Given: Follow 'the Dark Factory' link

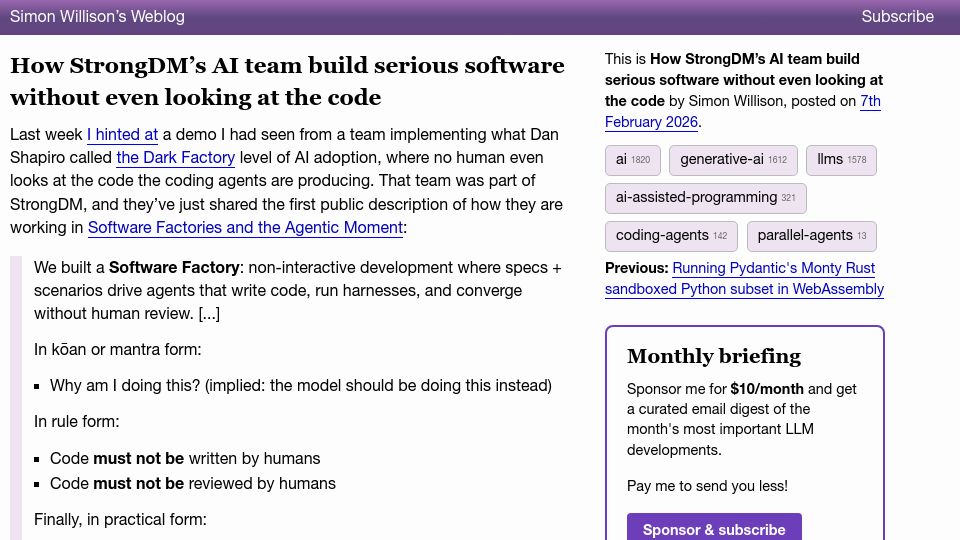Looking at the screenshot, I should point(176,158).
